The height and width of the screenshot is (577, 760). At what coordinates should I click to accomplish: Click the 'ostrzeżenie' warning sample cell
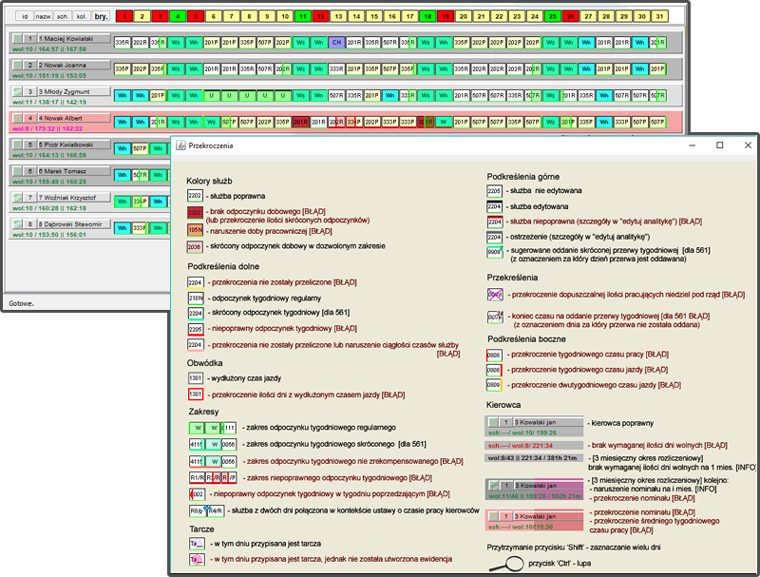[x=494, y=237]
